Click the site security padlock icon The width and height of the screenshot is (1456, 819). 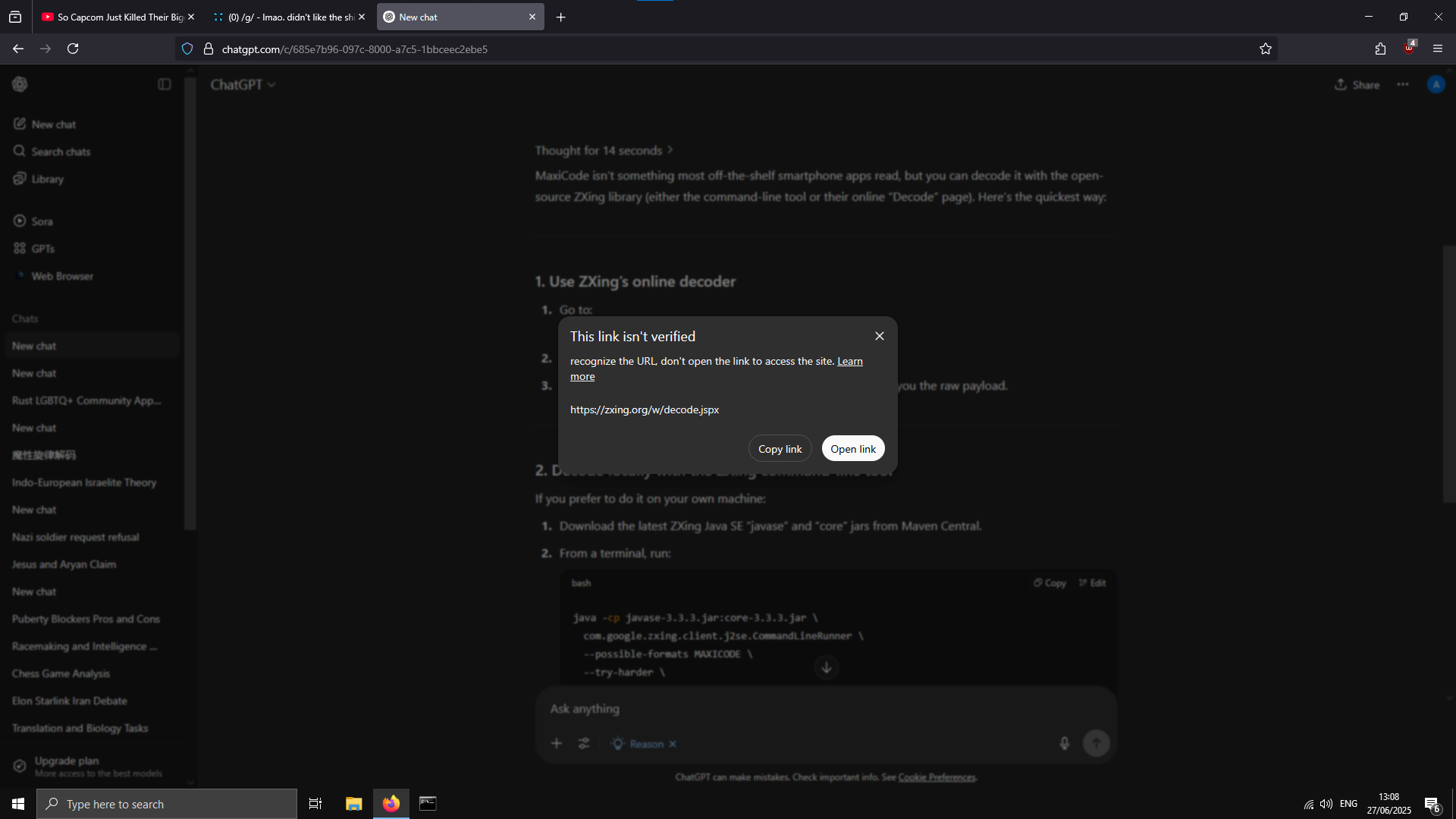tap(209, 49)
